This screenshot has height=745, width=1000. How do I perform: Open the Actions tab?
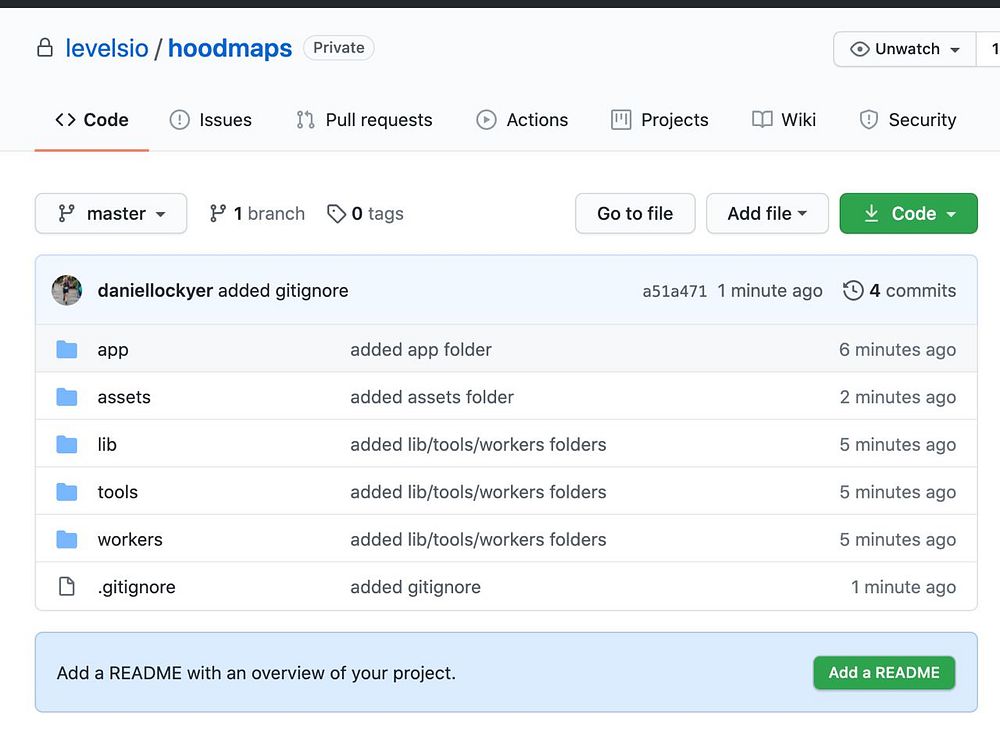(522, 120)
